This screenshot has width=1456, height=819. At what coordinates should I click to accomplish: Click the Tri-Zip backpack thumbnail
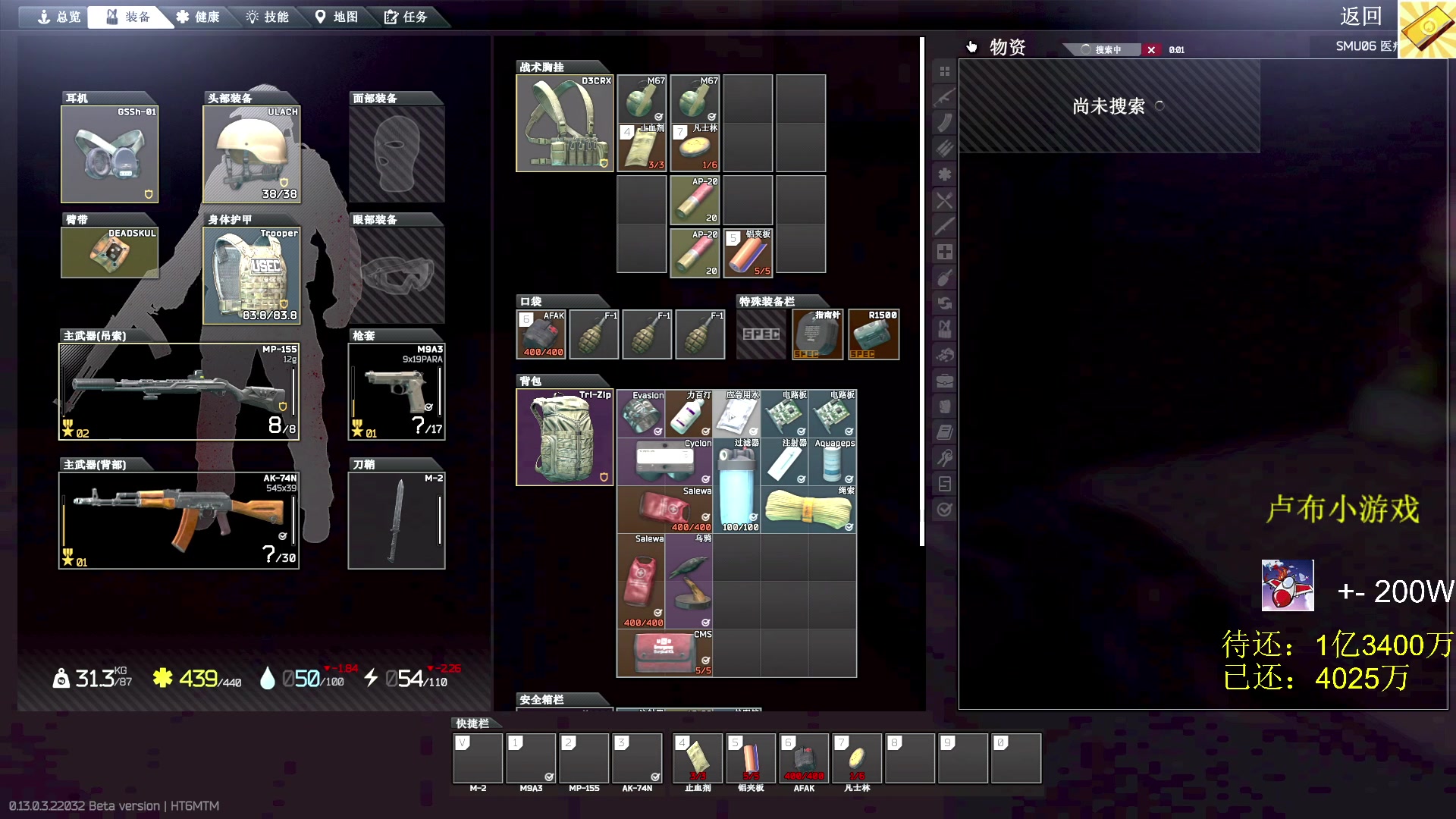(564, 438)
